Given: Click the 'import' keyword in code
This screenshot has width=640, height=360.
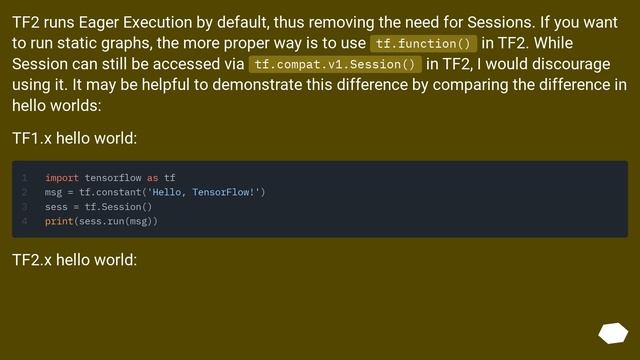Looking at the screenshot, I should tap(62, 178).
